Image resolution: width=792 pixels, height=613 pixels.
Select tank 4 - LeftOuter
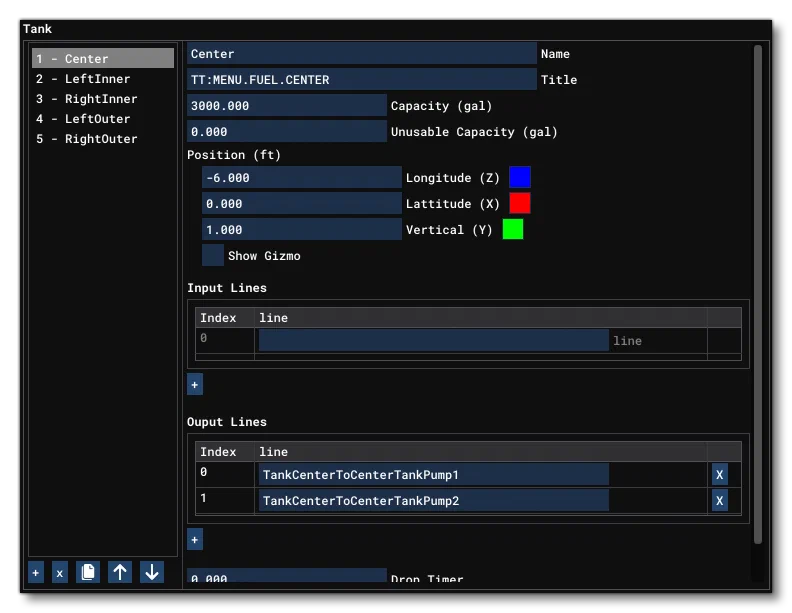coord(103,119)
